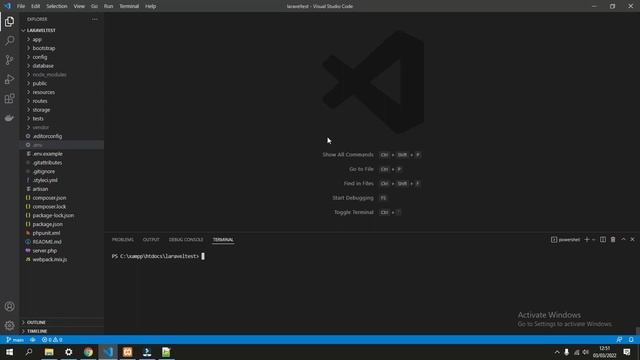This screenshot has width=640, height=360.
Task: Switch to the Debug Console tab
Action: 186,240
